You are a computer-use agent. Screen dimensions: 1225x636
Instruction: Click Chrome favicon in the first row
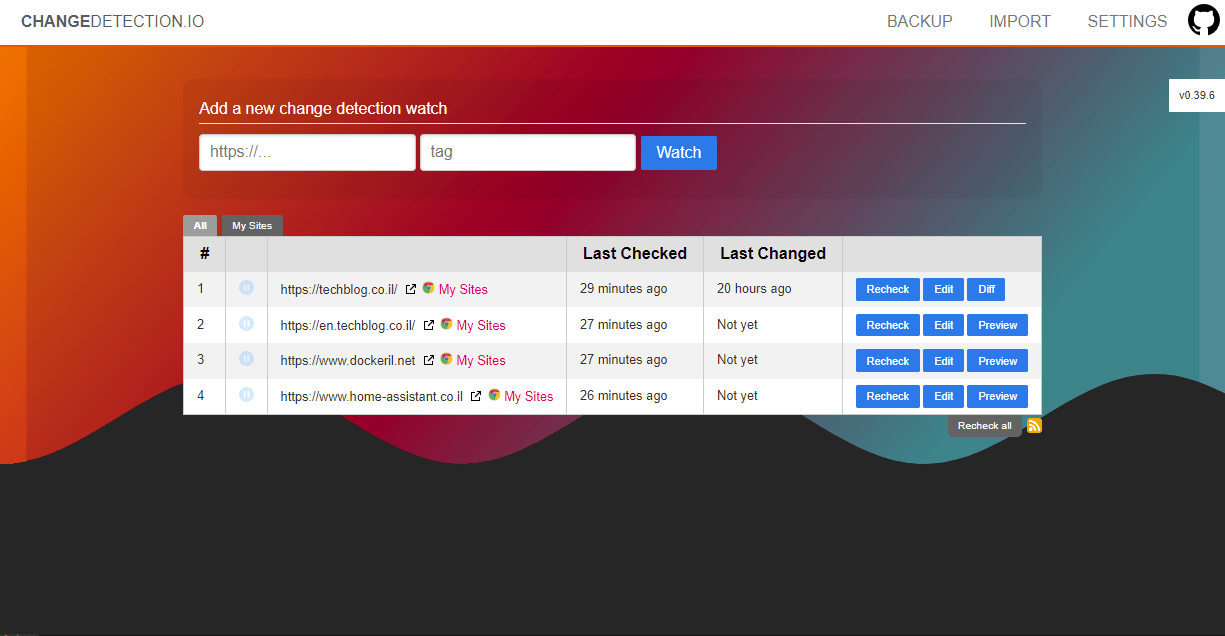pyautogui.click(x=429, y=289)
